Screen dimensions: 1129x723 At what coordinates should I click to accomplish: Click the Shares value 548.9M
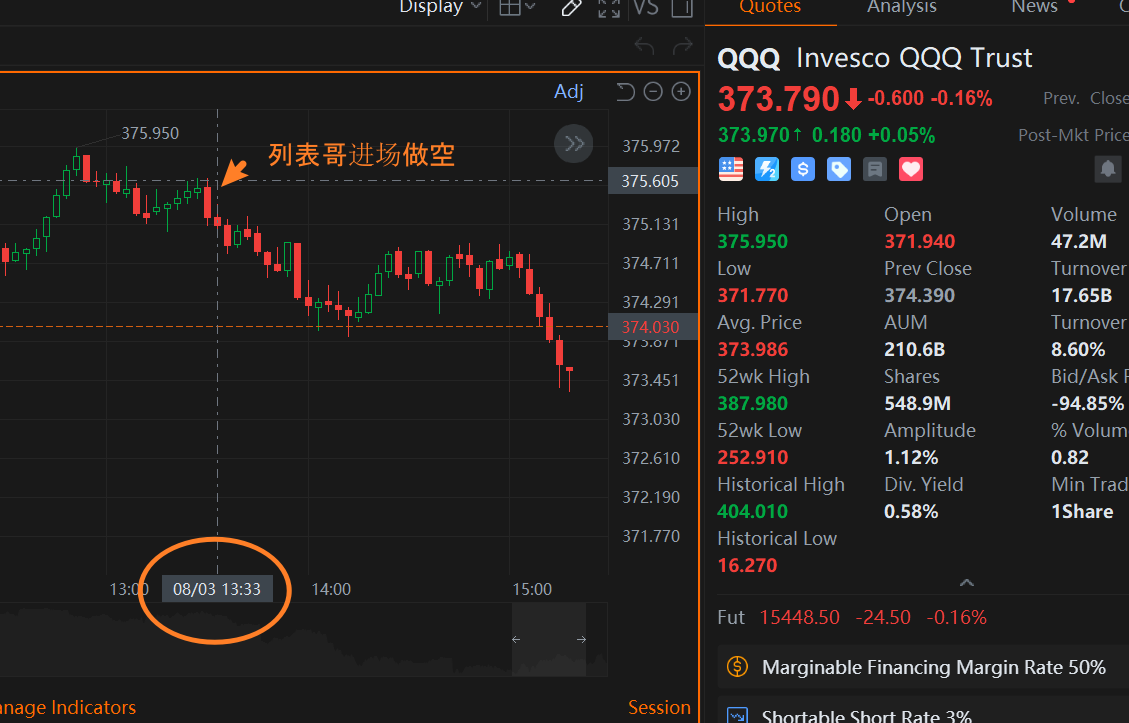click(917, 403)
